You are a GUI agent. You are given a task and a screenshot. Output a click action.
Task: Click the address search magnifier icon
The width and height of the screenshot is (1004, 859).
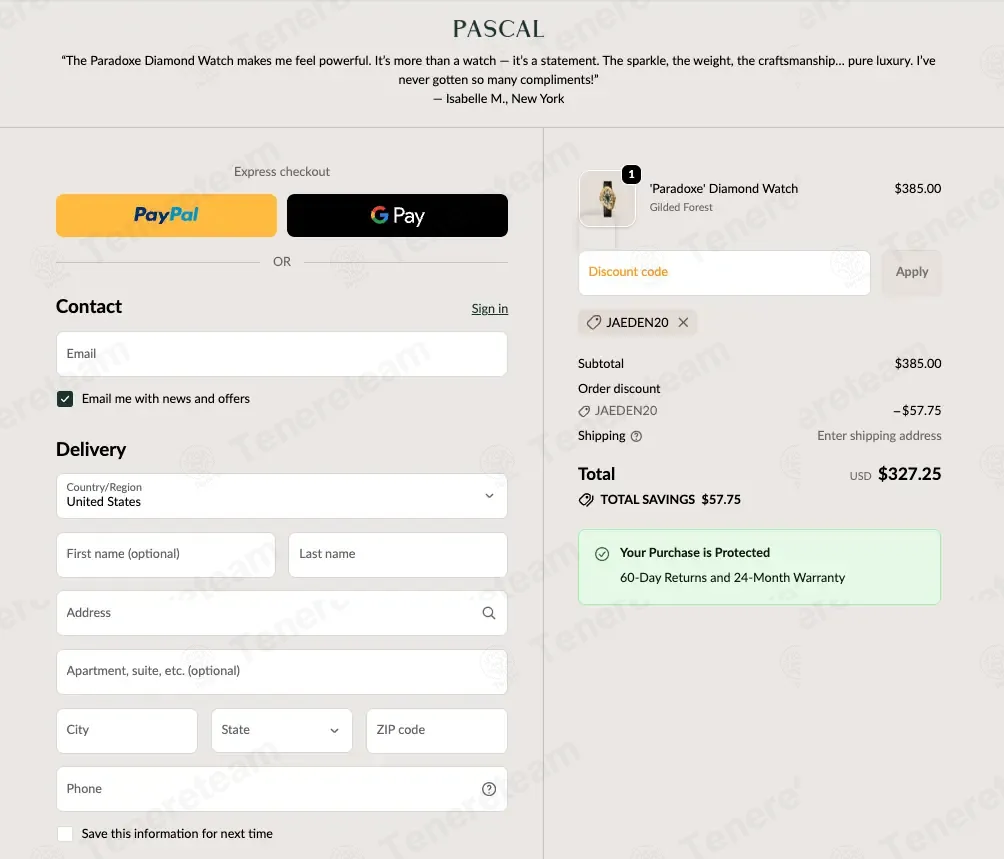click(x=489, y=613)
